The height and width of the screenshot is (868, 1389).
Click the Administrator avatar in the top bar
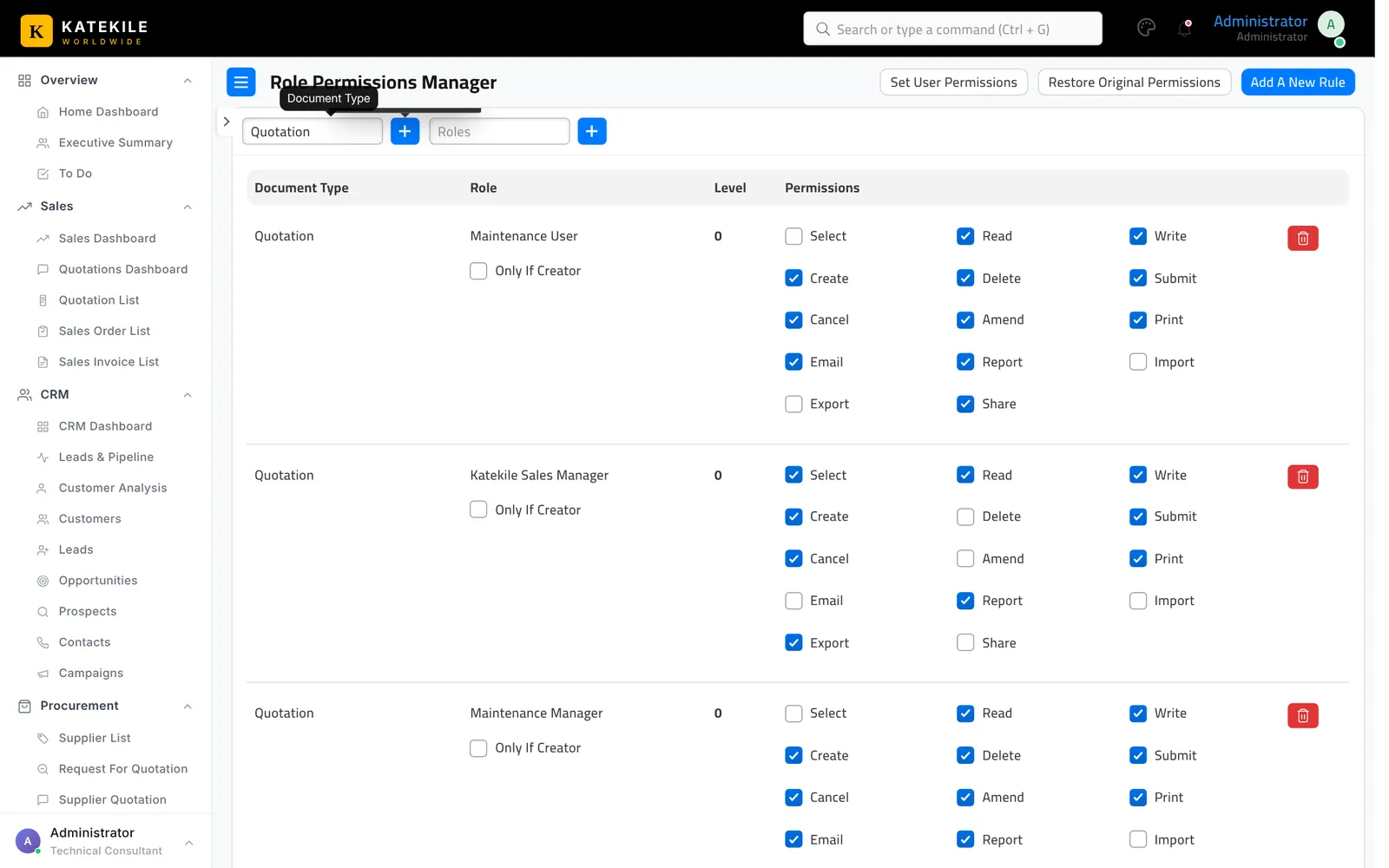click(1331, 25)
